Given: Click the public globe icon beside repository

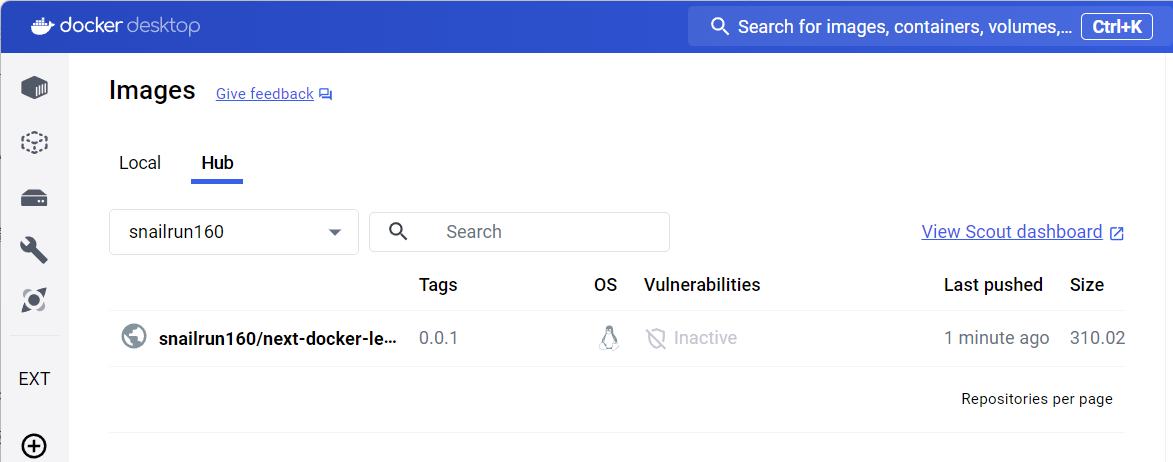Looking at the screenshot, I should (133, 337).
